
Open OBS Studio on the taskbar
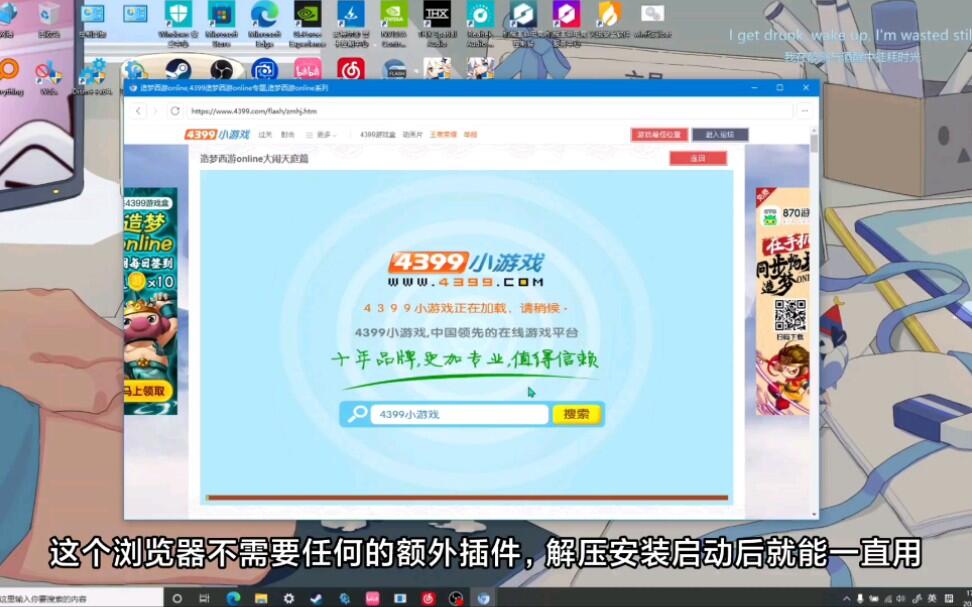pos(456,599)
